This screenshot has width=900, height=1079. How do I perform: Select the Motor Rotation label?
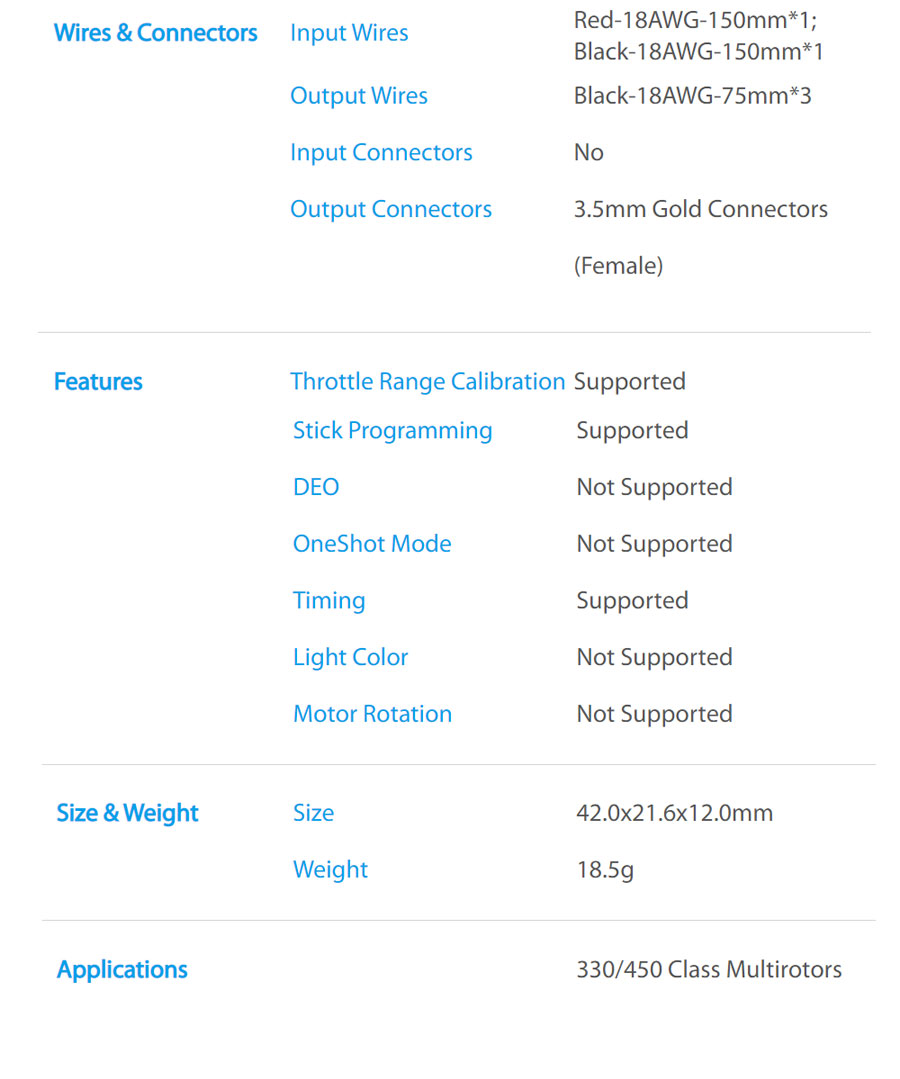coord(372,714)
